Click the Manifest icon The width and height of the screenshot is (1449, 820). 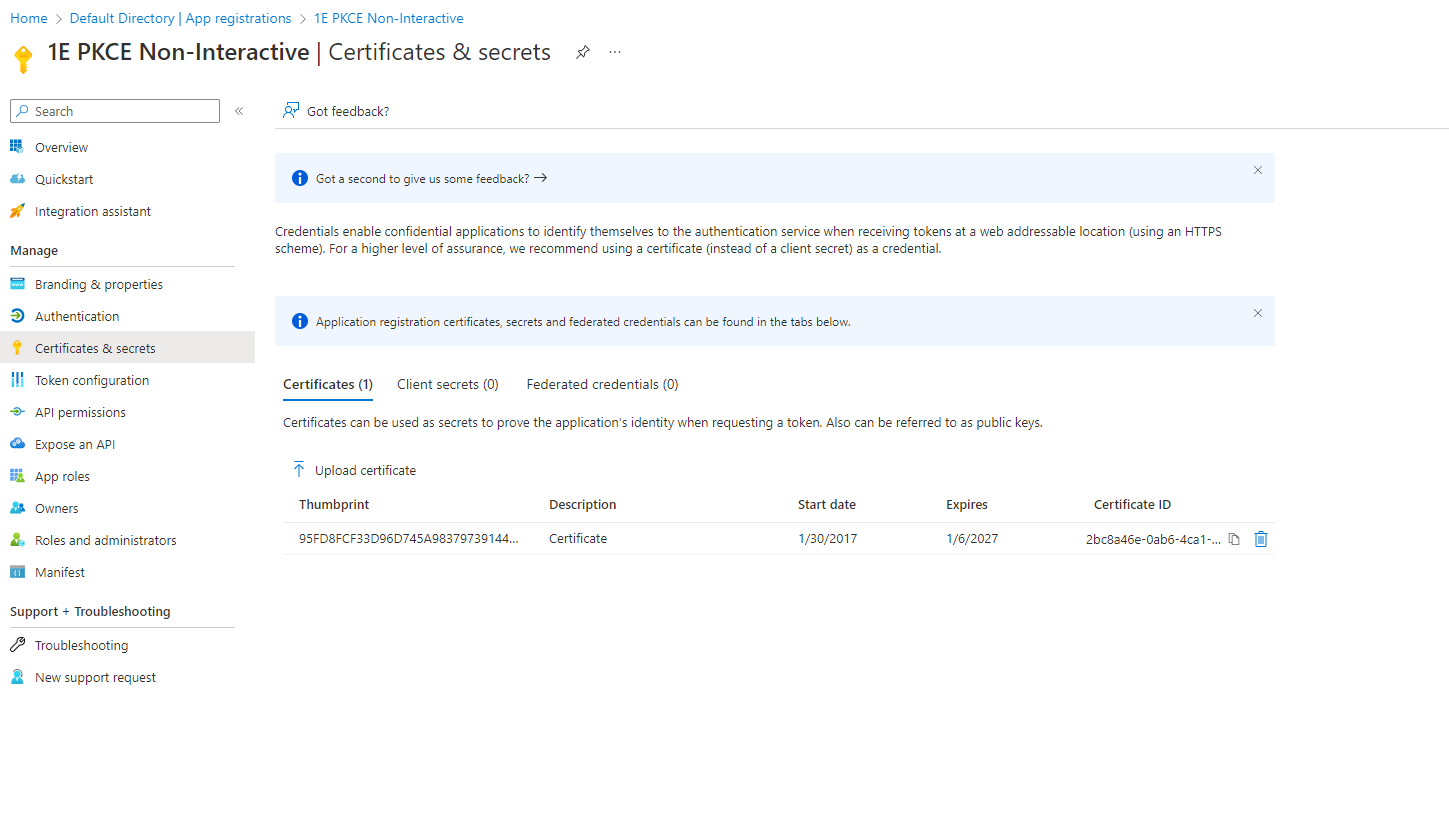click(x=16, y=572)
